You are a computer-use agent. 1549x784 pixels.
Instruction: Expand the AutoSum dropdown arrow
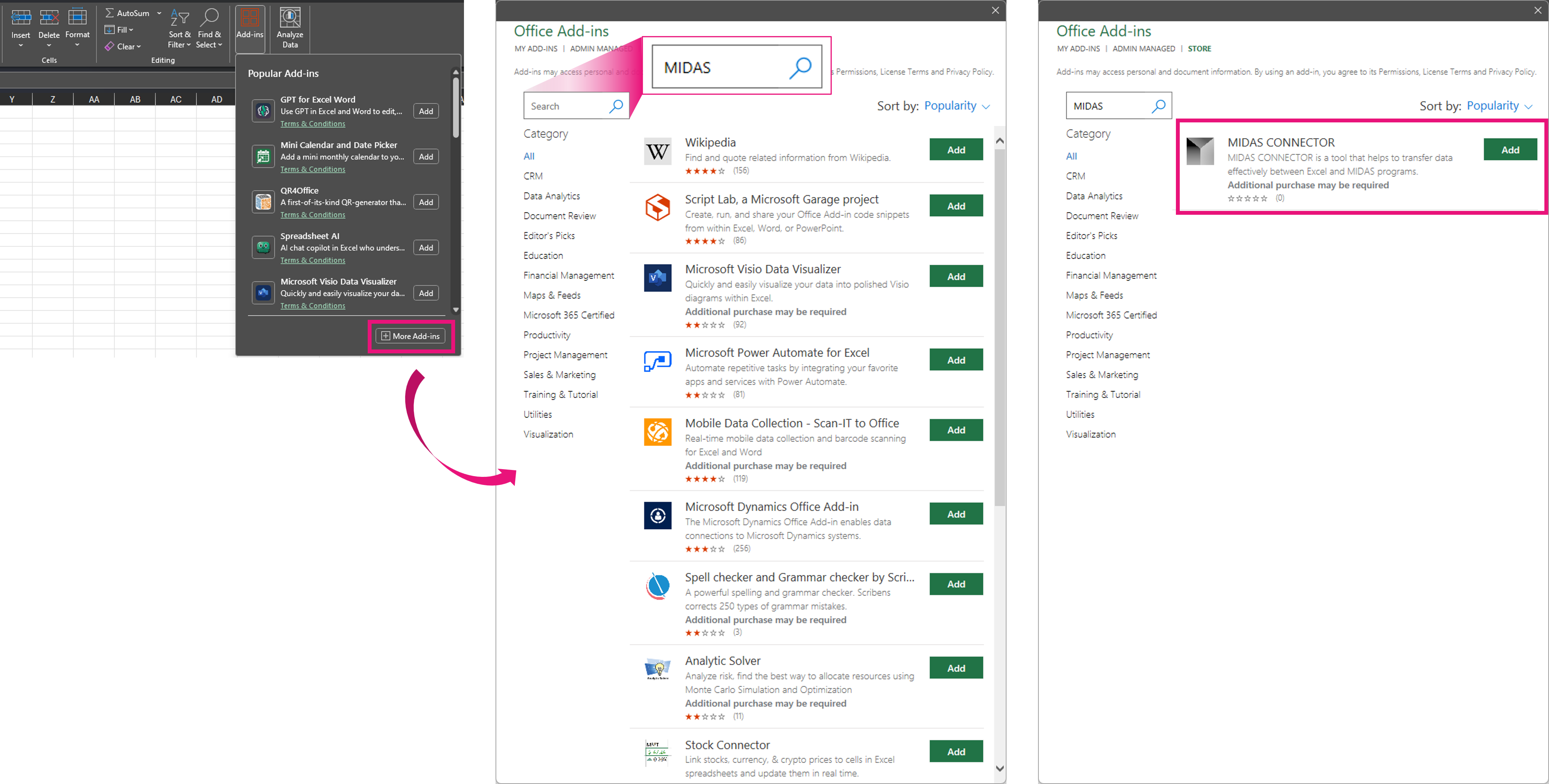pos(159,13)
